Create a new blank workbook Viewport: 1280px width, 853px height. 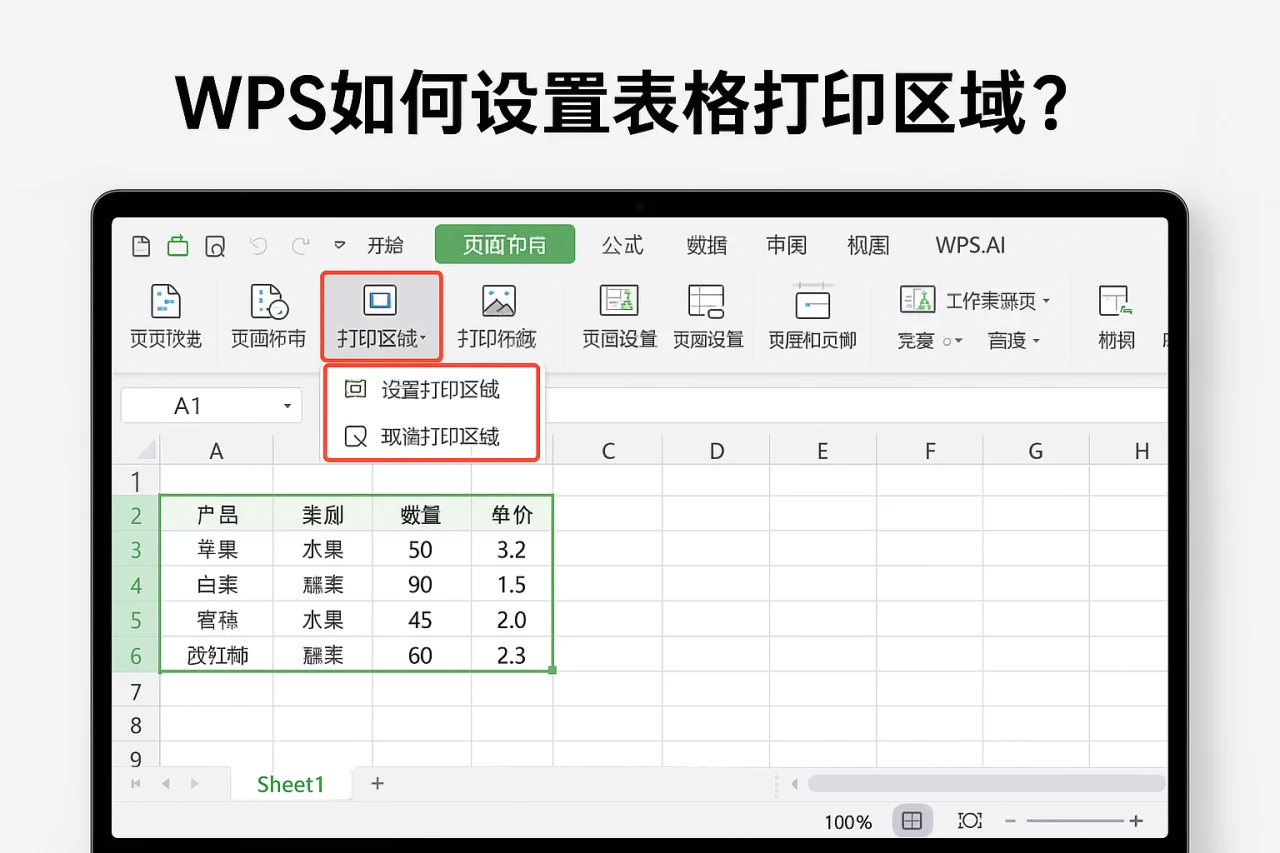tap(140, 245)
